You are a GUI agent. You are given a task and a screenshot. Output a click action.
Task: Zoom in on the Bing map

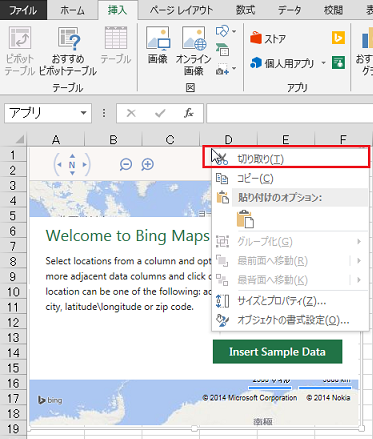tap(148, 164)
